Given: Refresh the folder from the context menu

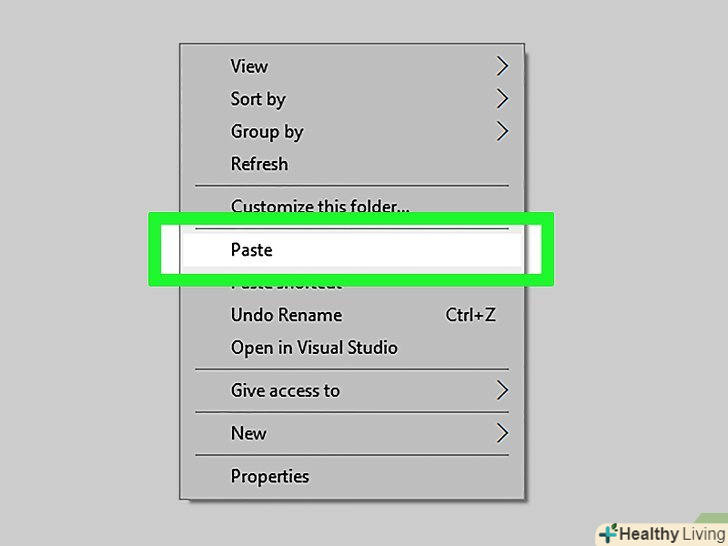Looking at the screenshot, I should point(259,164).
